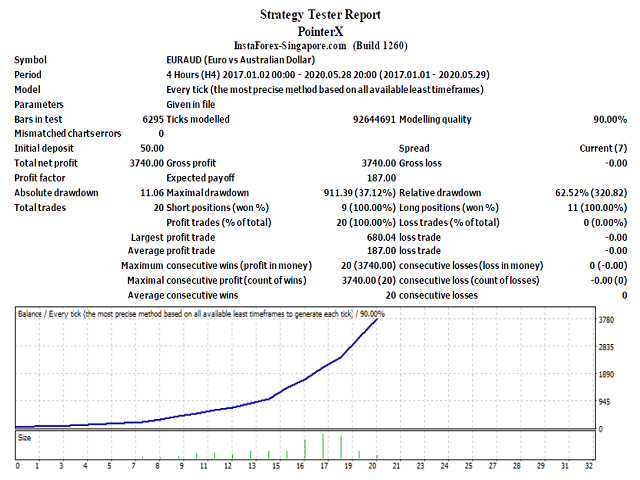Select the Total net profit value 3740.00
Viewport: 640px width, 480px height.
[x=147, y=163]
